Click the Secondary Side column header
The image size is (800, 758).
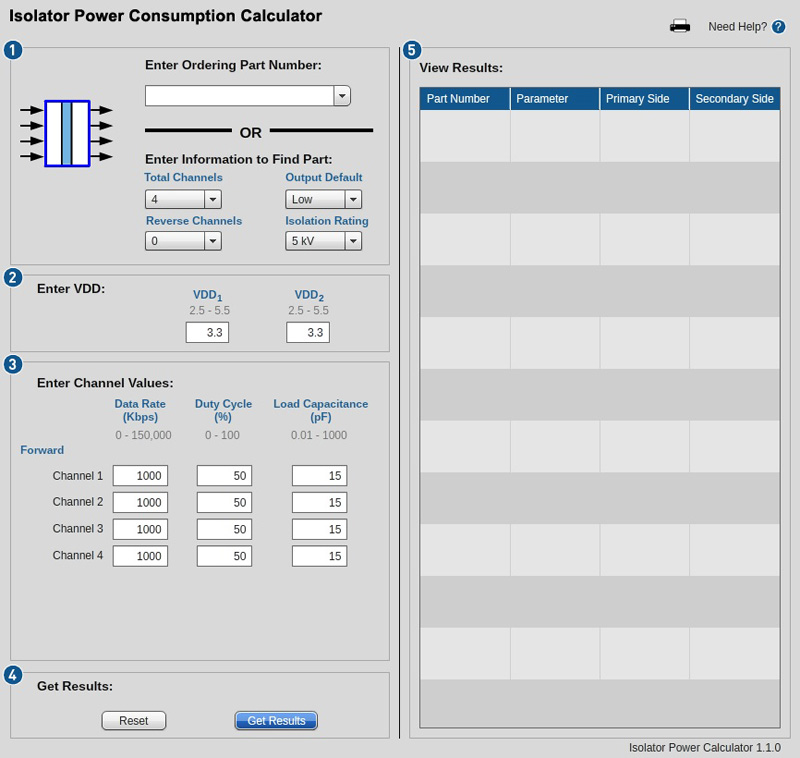tap(734, 99)
